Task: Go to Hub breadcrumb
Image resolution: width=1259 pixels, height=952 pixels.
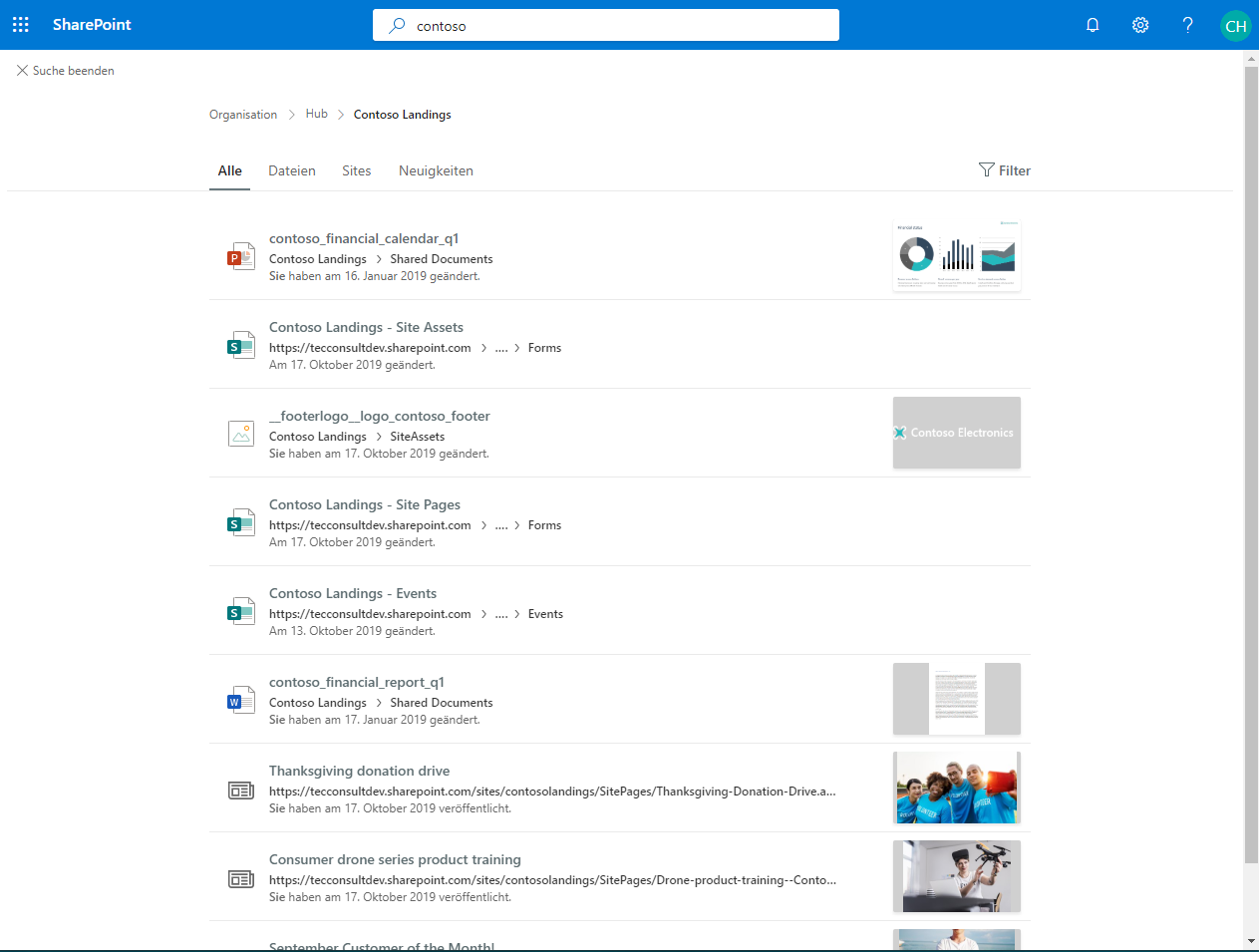Action: tap(317, 114)
